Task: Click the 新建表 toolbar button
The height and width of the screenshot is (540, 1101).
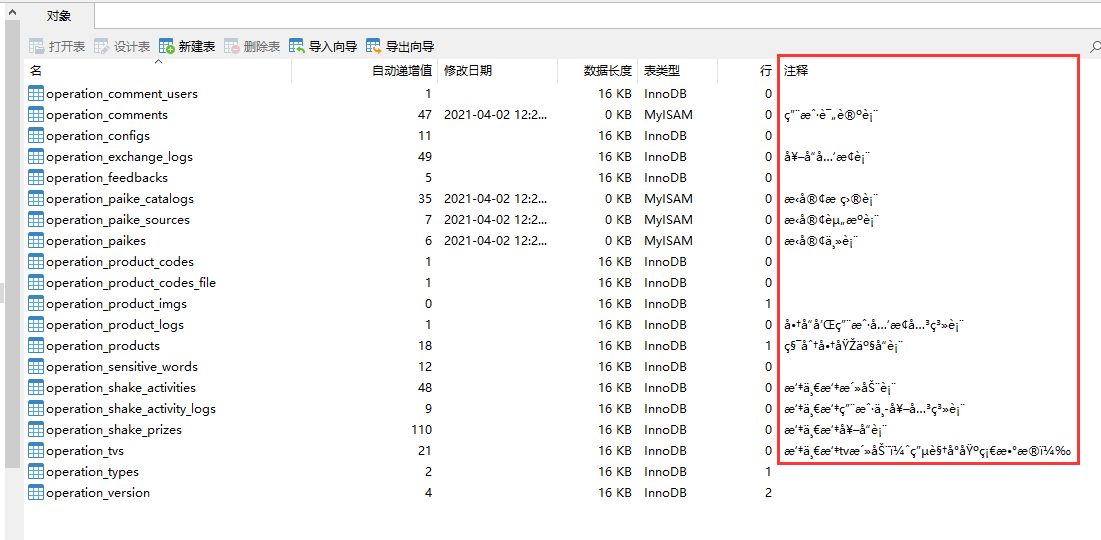Action: point(187,47)
